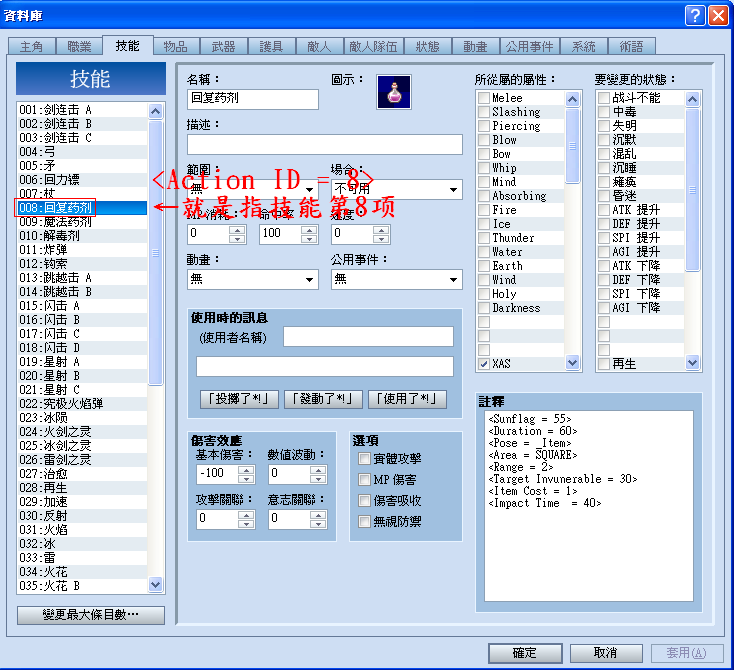Image resolution: width=734 pixels, height=670 pixels.
Task: Click the 「發動了*!」 message button
Action: 323,399
